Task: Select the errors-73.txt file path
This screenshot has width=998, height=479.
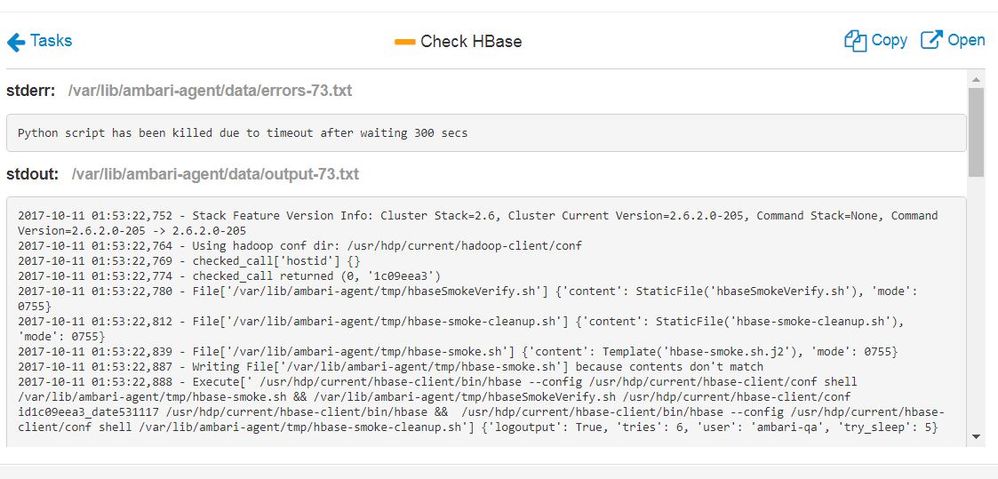Action: click(210, 92)
